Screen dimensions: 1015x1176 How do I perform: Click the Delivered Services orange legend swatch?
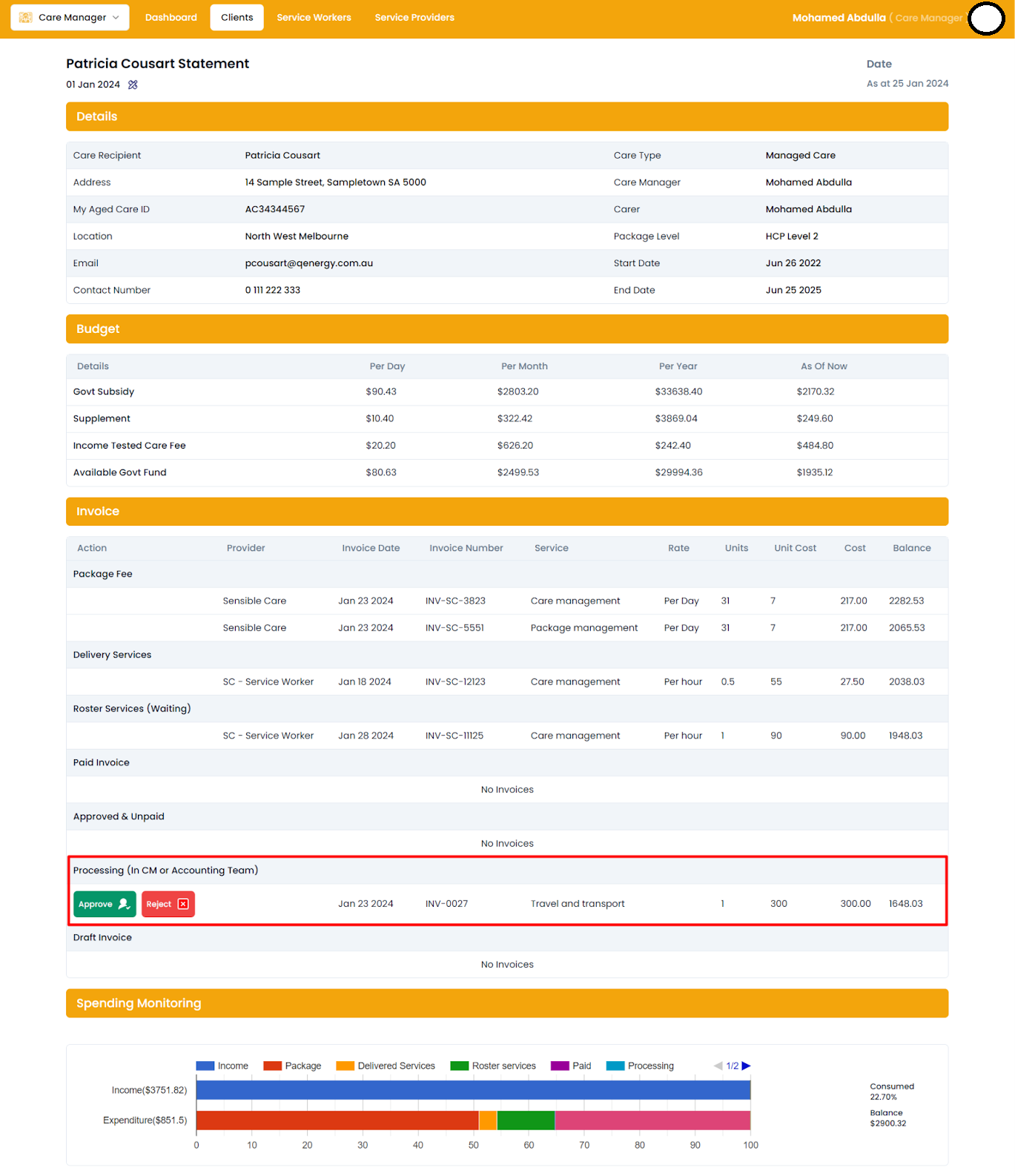[x=345, y=1066]
